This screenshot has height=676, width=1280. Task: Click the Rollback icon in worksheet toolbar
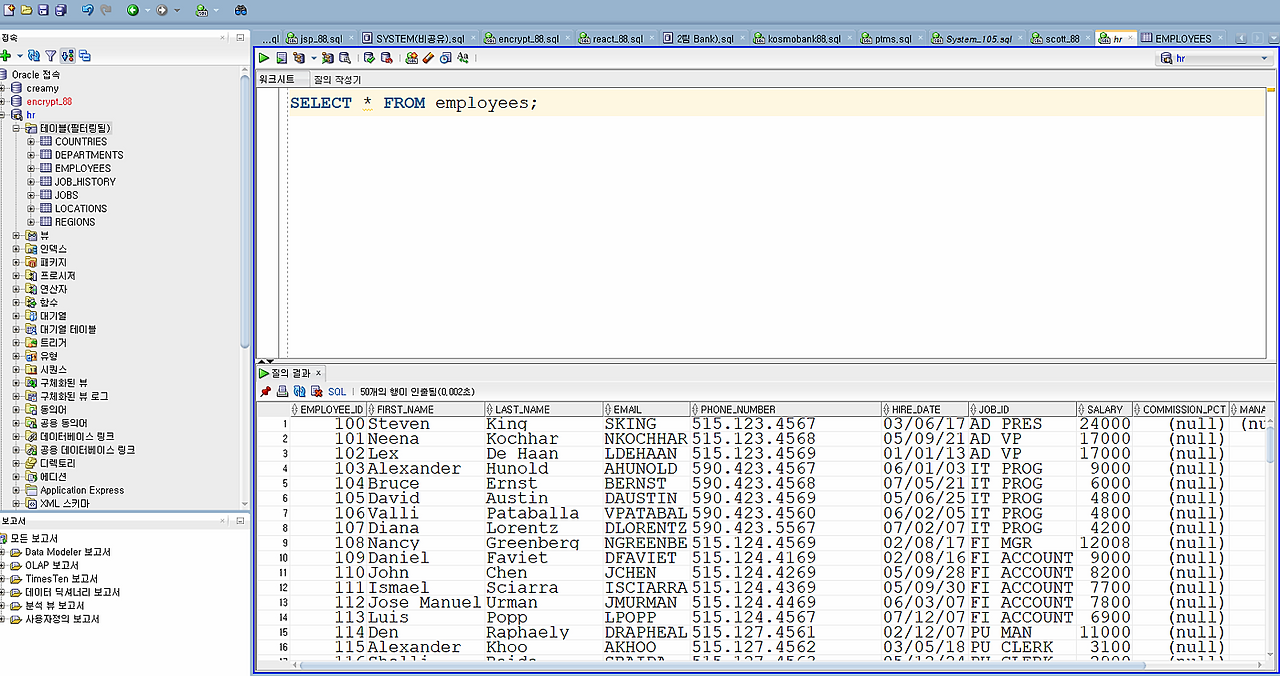(x=386, y=58)
